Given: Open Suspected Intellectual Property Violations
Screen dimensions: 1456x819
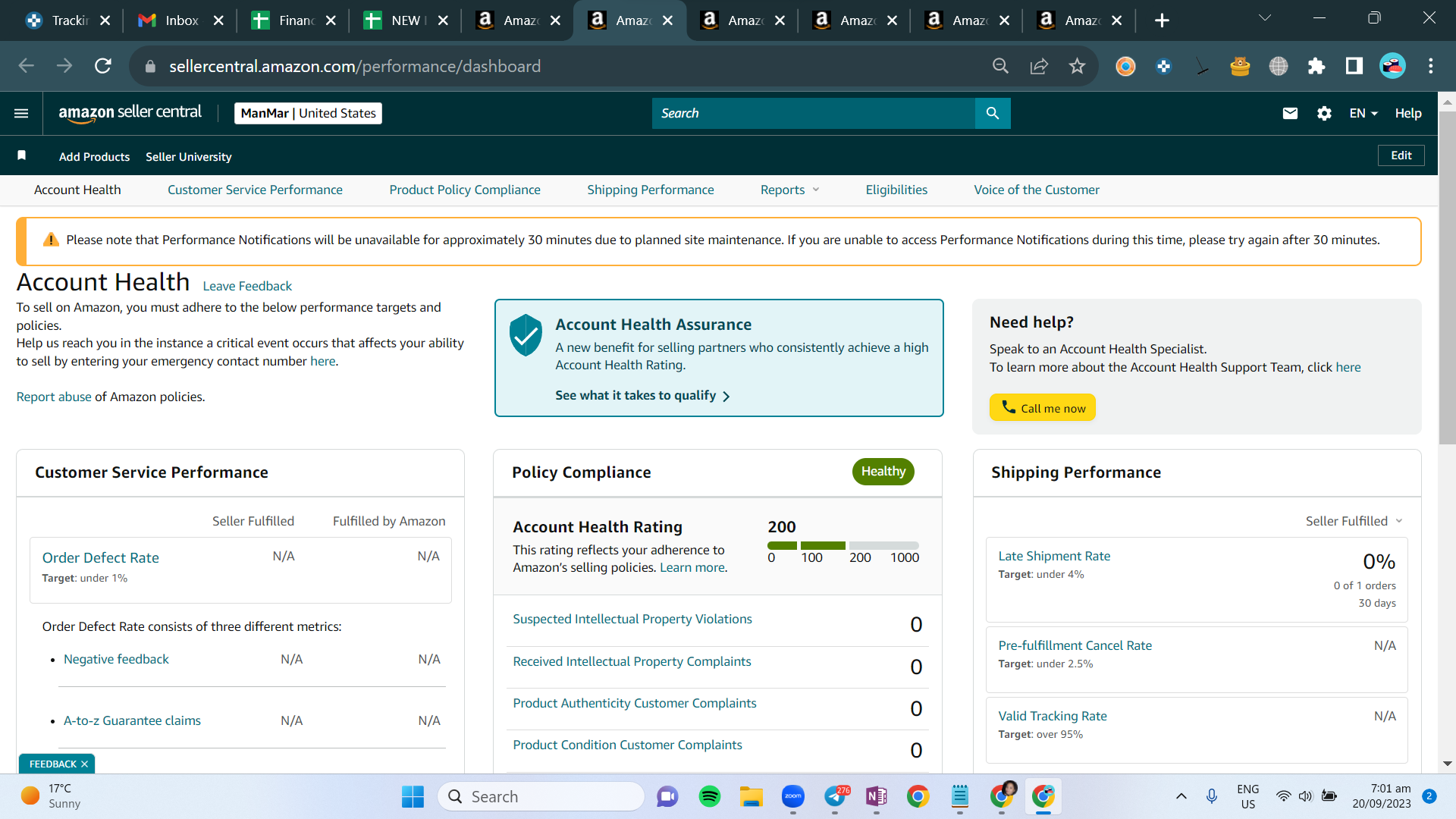Looking at the screenshot, I should (x=632, y=619).
